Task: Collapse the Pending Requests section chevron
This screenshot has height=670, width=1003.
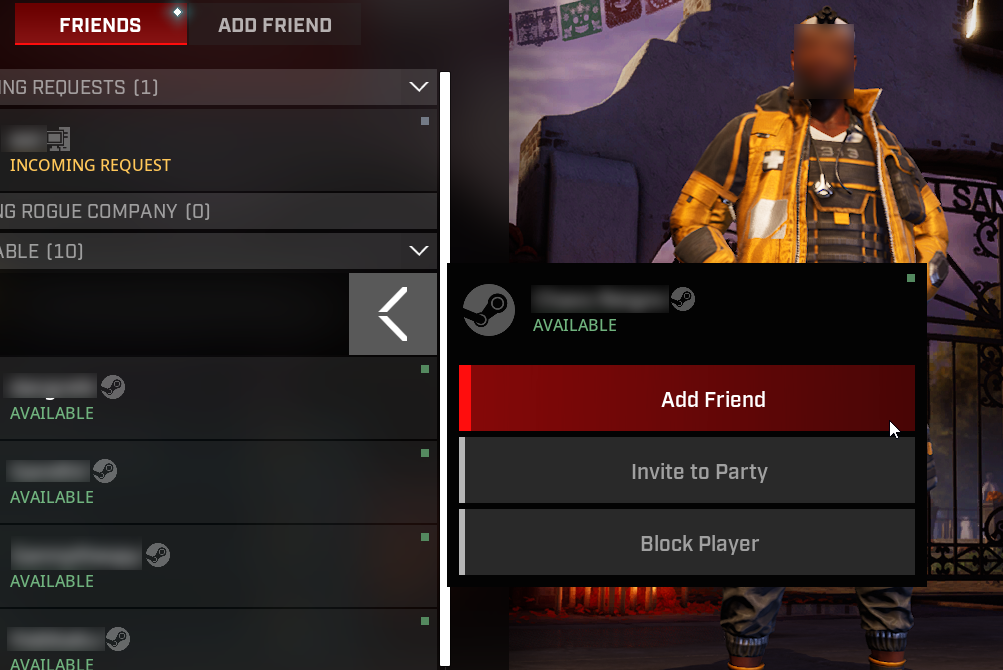Action: [x=419, y=86]
